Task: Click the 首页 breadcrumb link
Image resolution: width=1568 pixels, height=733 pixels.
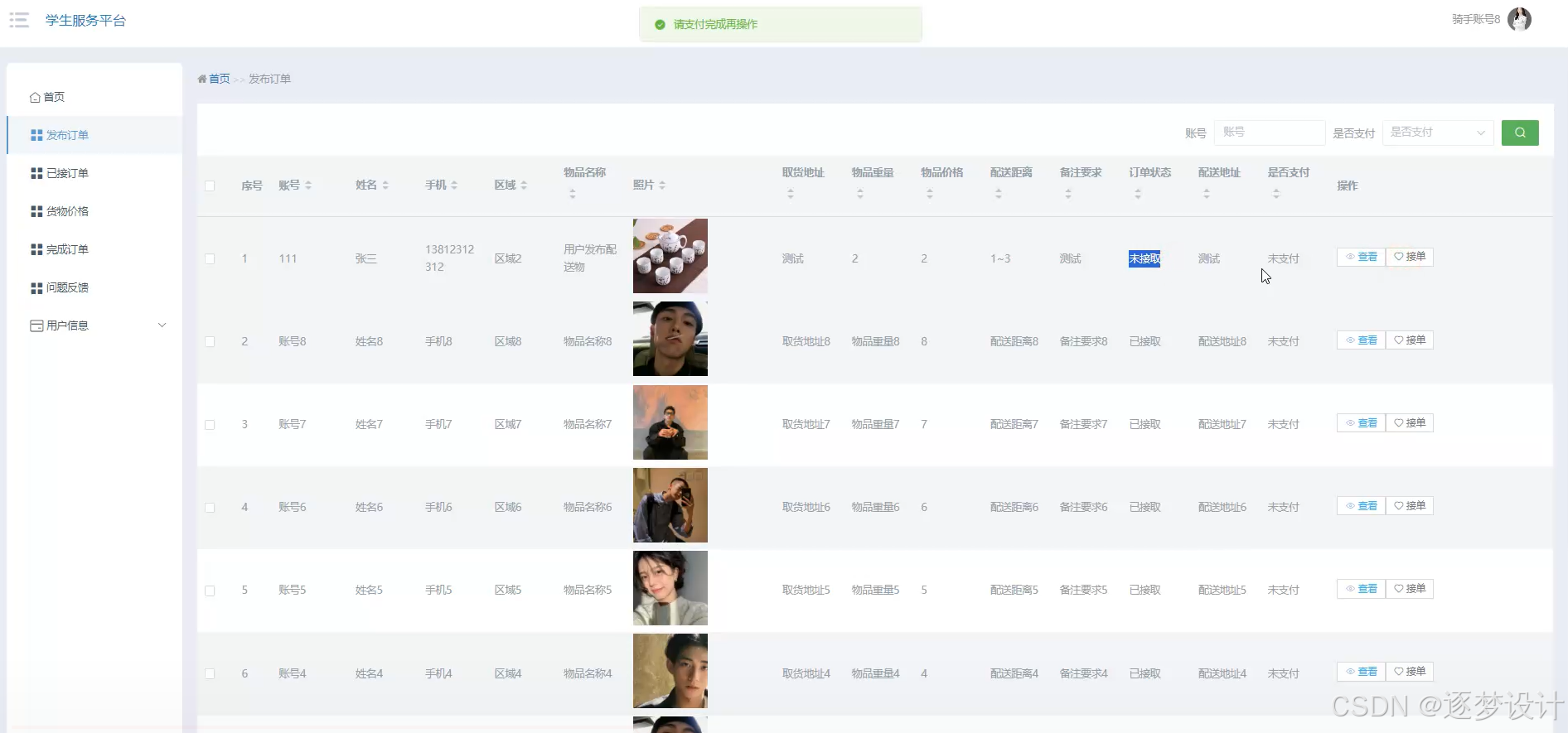Action: pyautogui.click(x=220, y=79)
